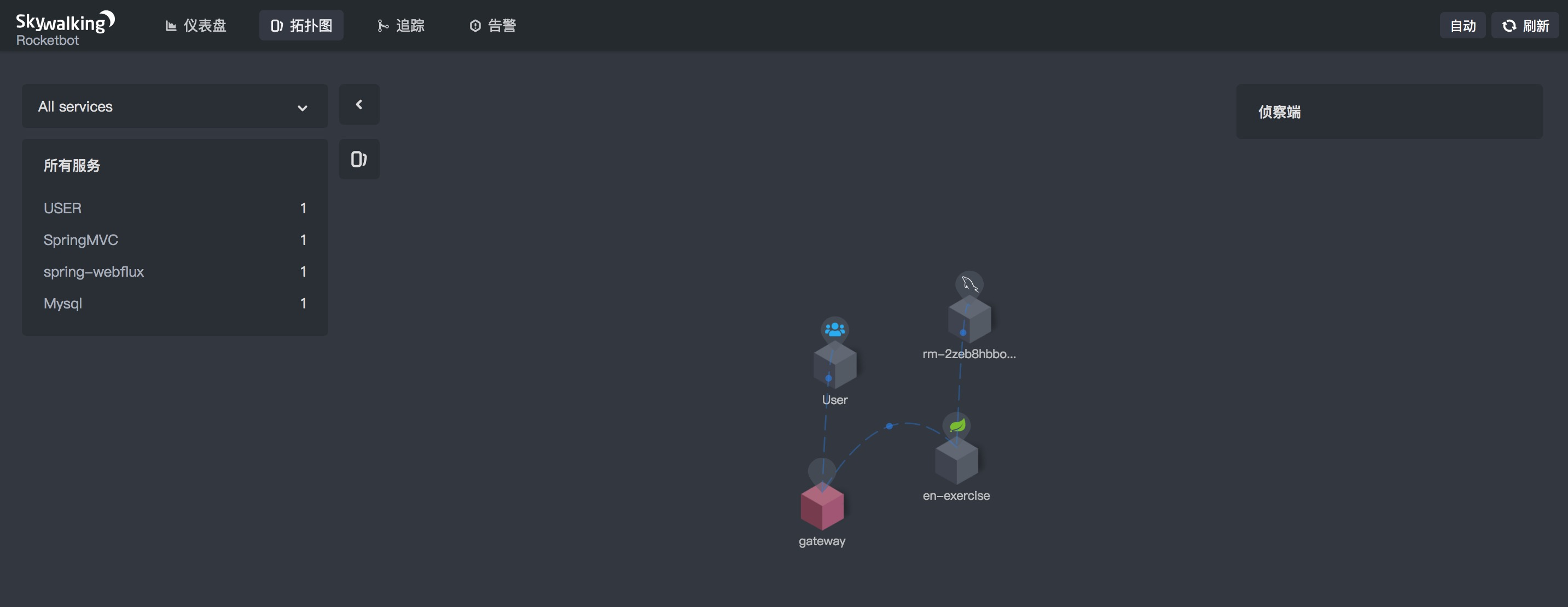This screenshot has height=607, width=1568.
Task: Collapse the services side panel with chevron
Action: point(358,104)
